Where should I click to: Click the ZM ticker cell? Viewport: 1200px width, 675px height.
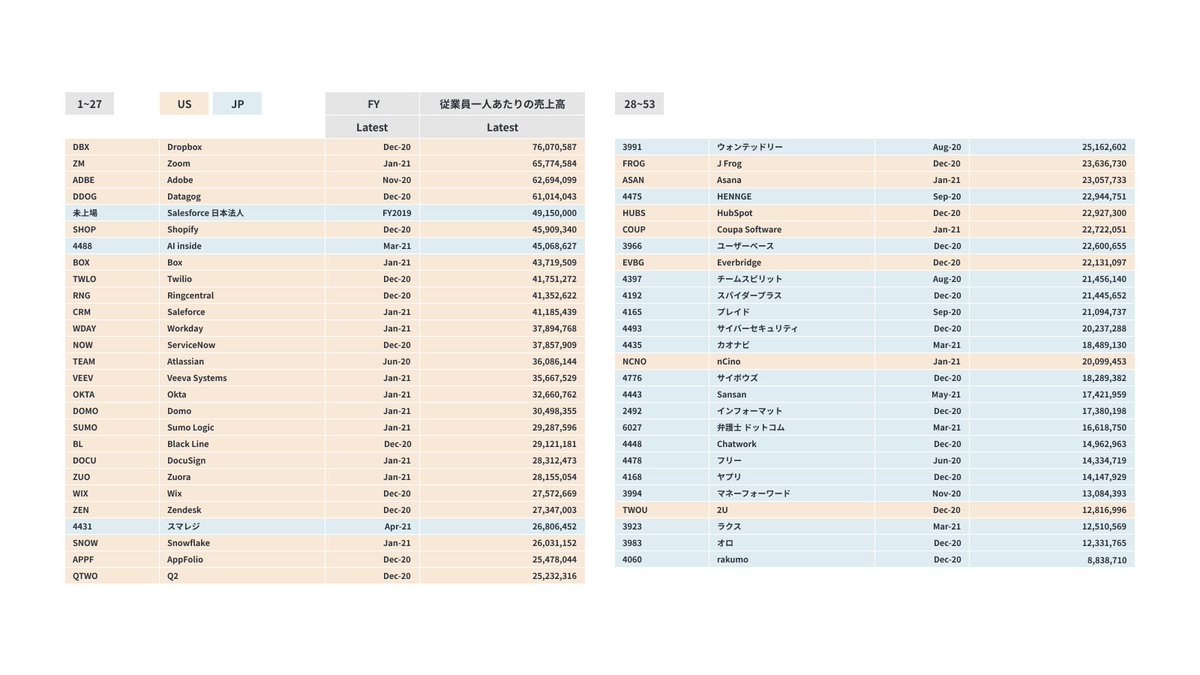click(x=112, y=163)
